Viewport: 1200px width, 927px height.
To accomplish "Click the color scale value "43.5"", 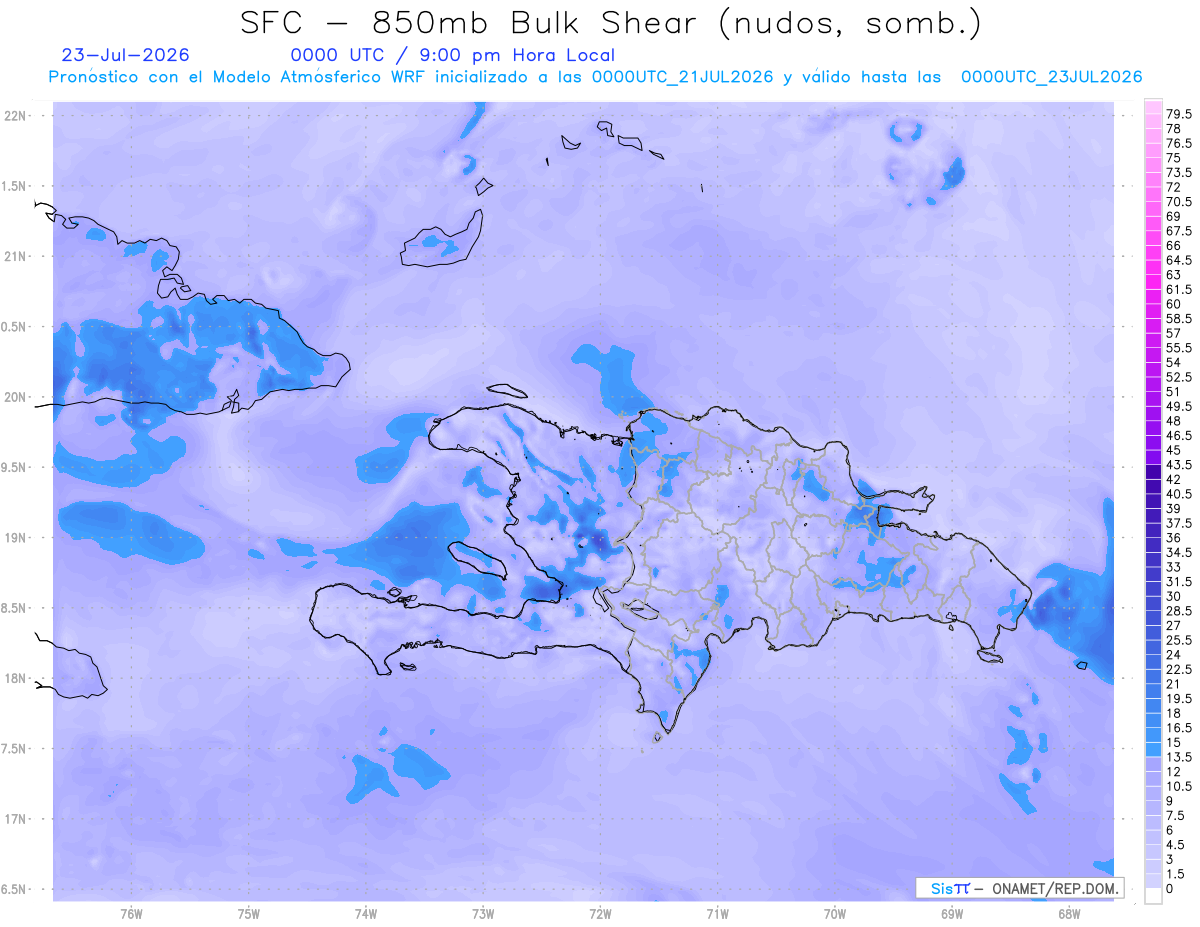I will [x=1179, y=465].
